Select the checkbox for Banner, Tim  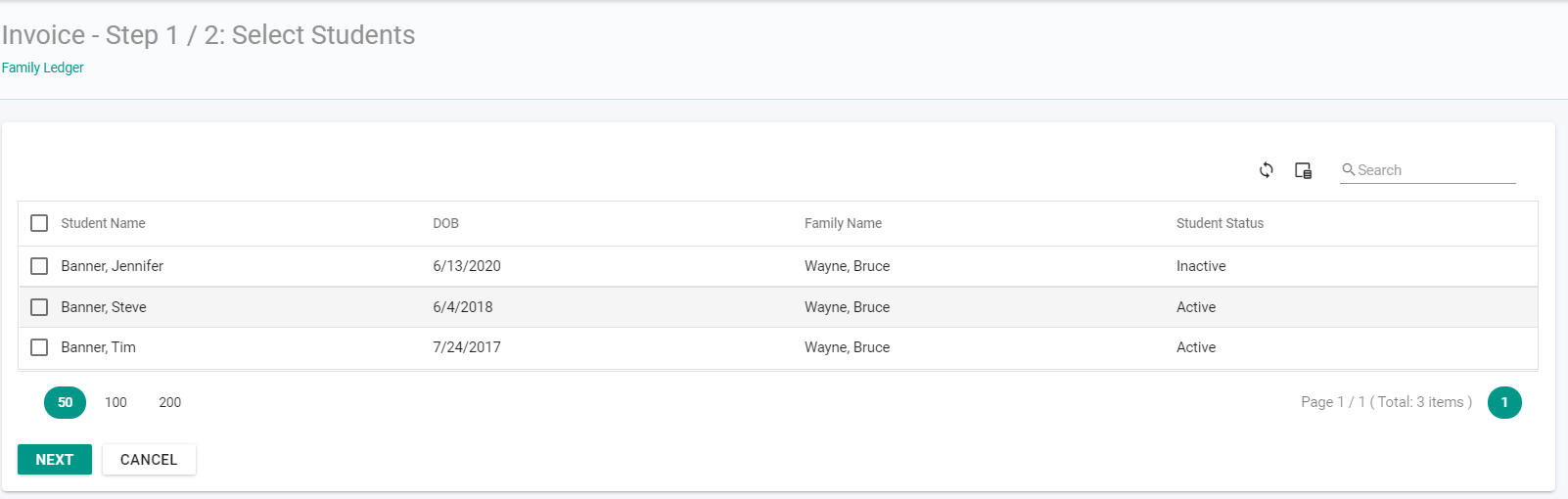pyautogui.click(x=39, y=347)
